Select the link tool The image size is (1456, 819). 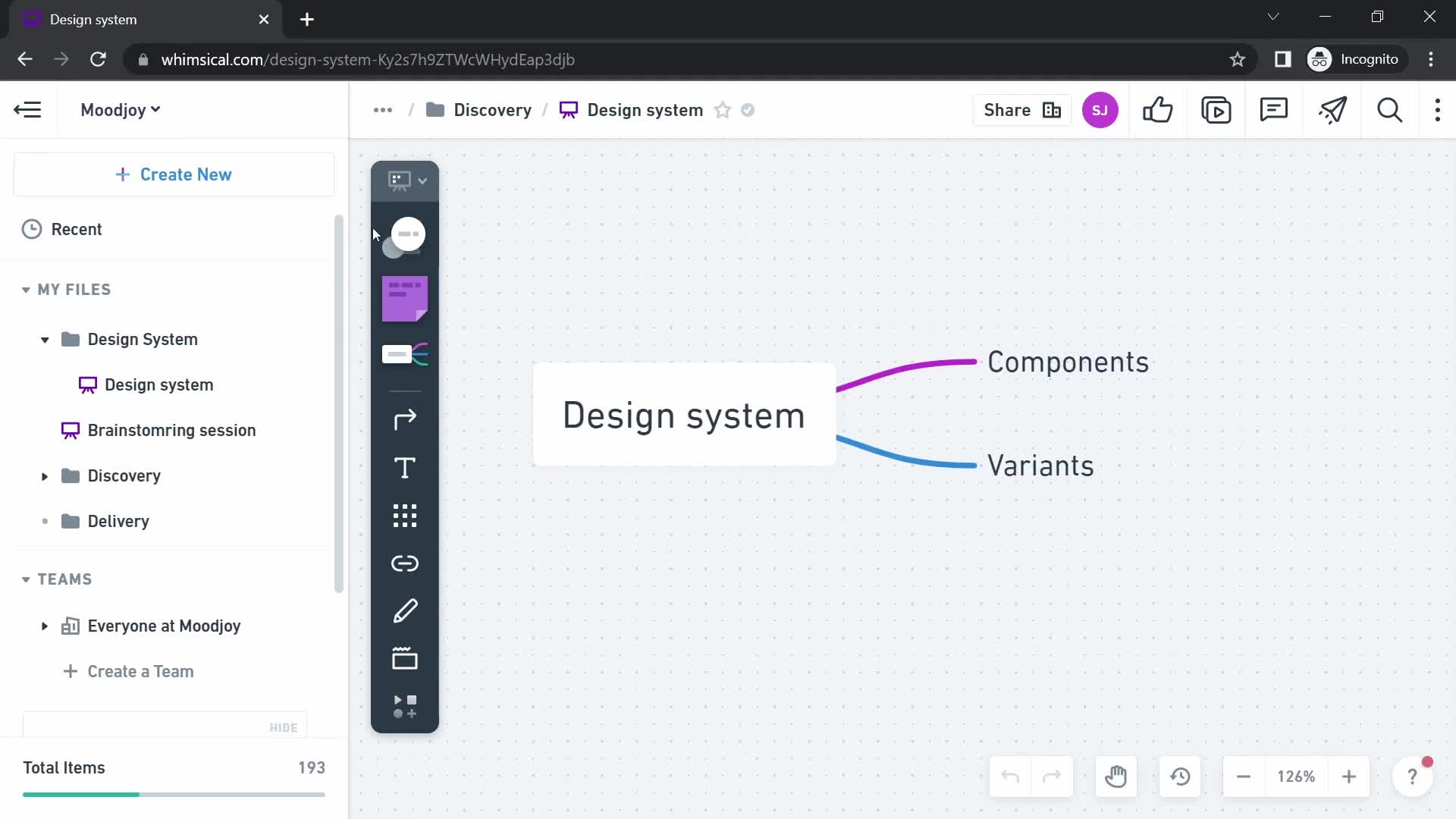(404, 563)
